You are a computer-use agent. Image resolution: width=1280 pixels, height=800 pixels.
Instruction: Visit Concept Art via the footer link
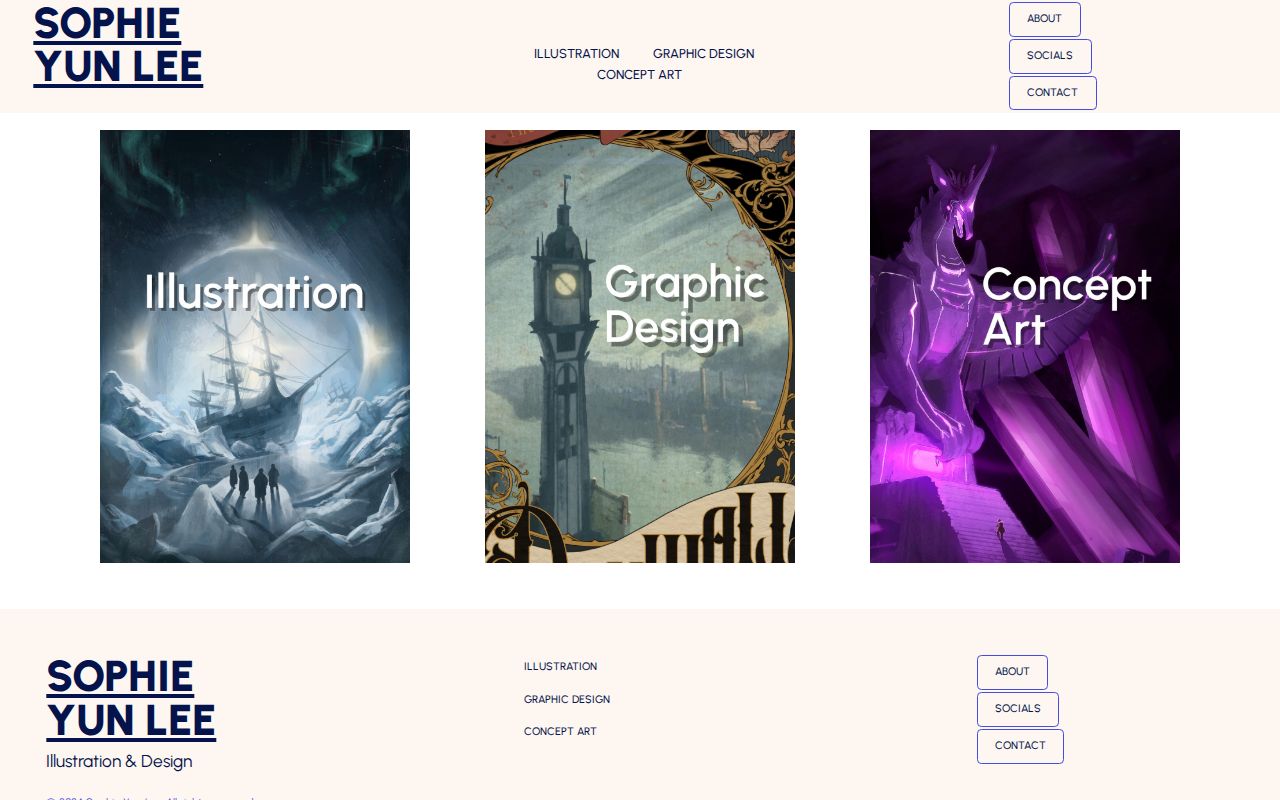click(560, 732)
